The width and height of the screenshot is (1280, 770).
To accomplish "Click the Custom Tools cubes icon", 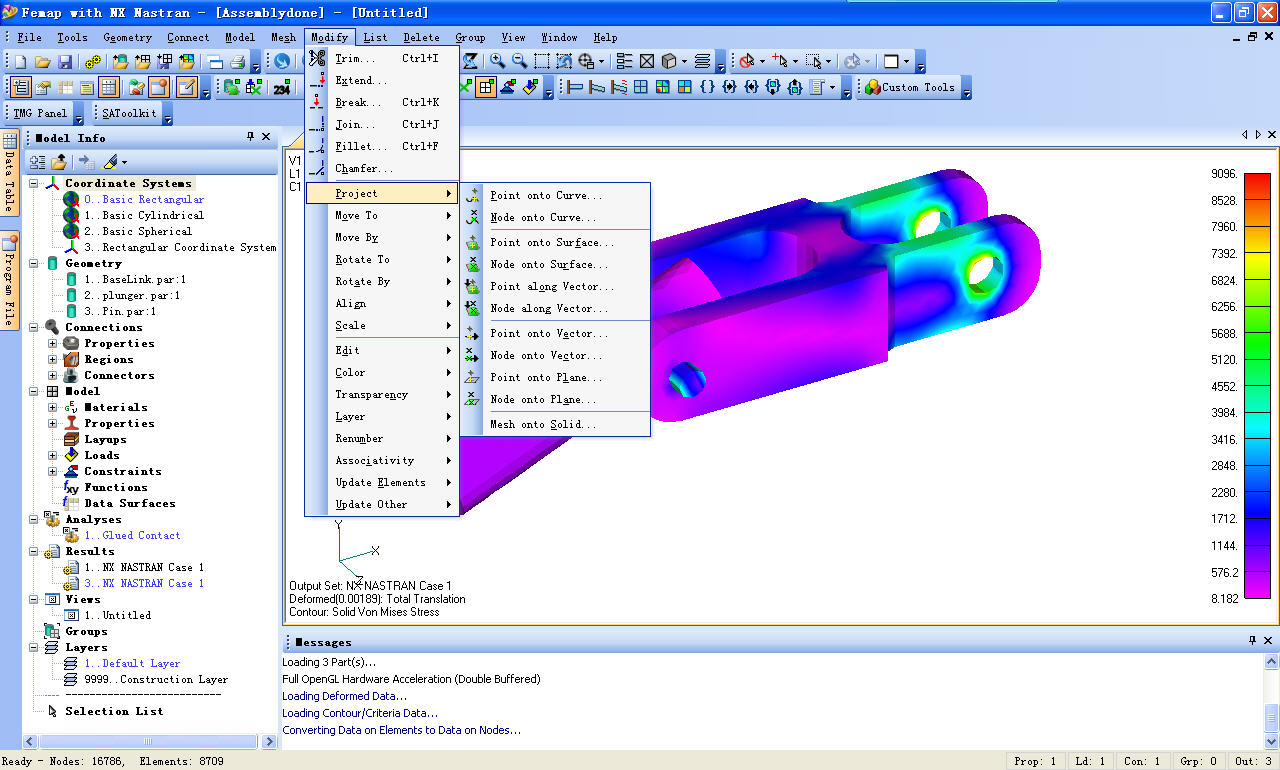I will [872, 87].
